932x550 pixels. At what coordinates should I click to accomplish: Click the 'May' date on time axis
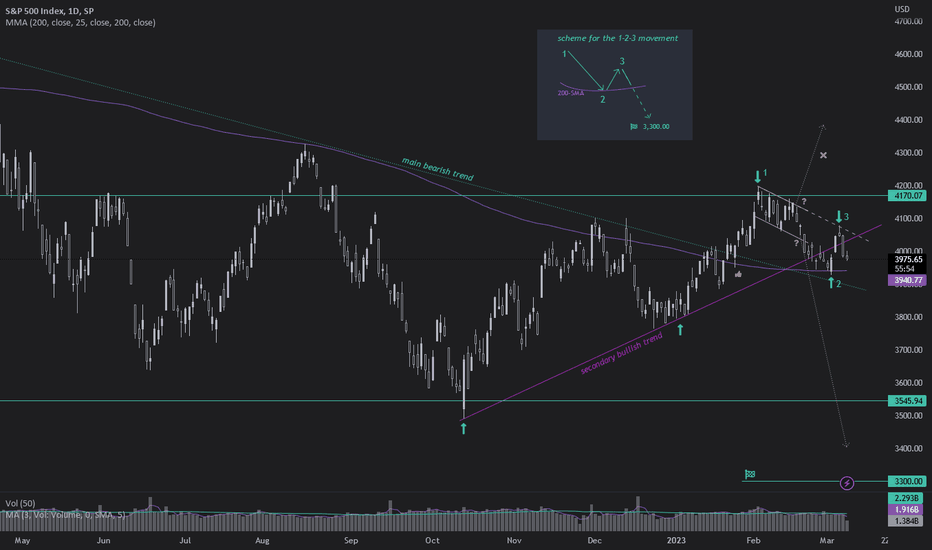[x=22, y=540]
